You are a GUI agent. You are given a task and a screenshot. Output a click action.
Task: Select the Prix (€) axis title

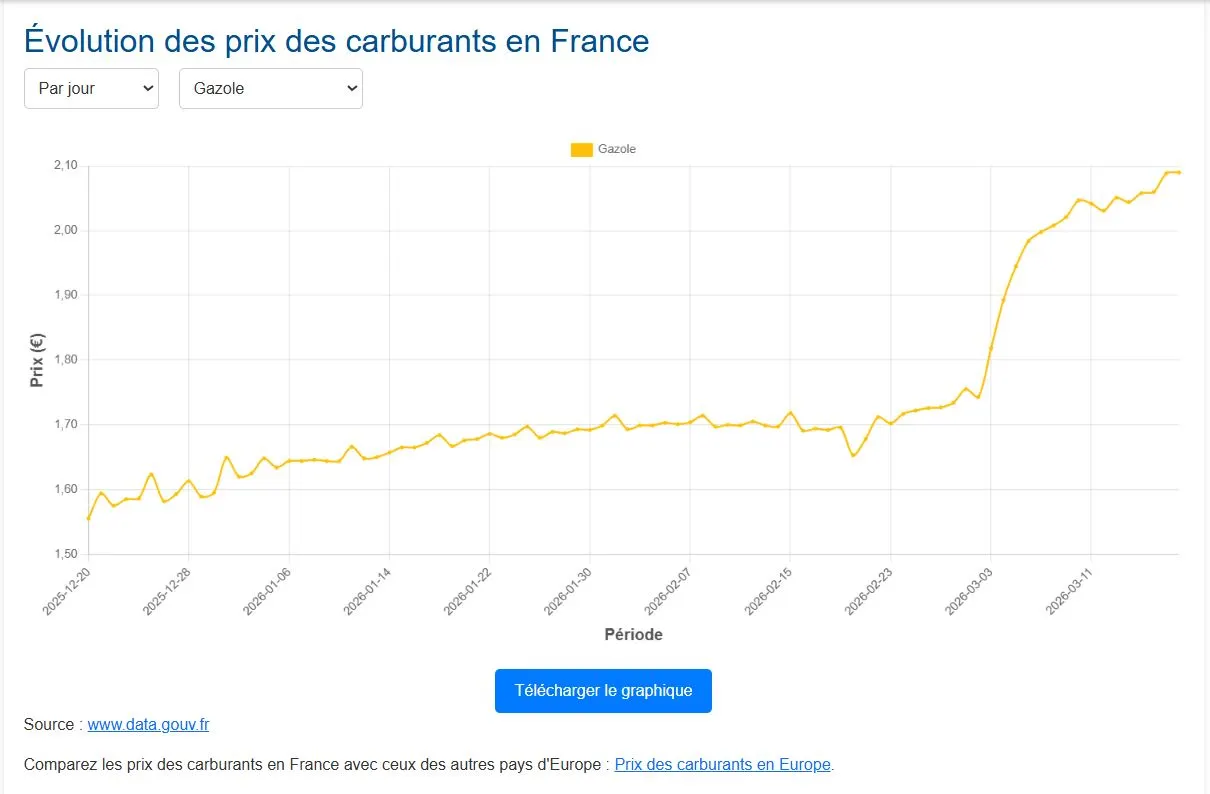pyautogui.click(x=37, y=358)
